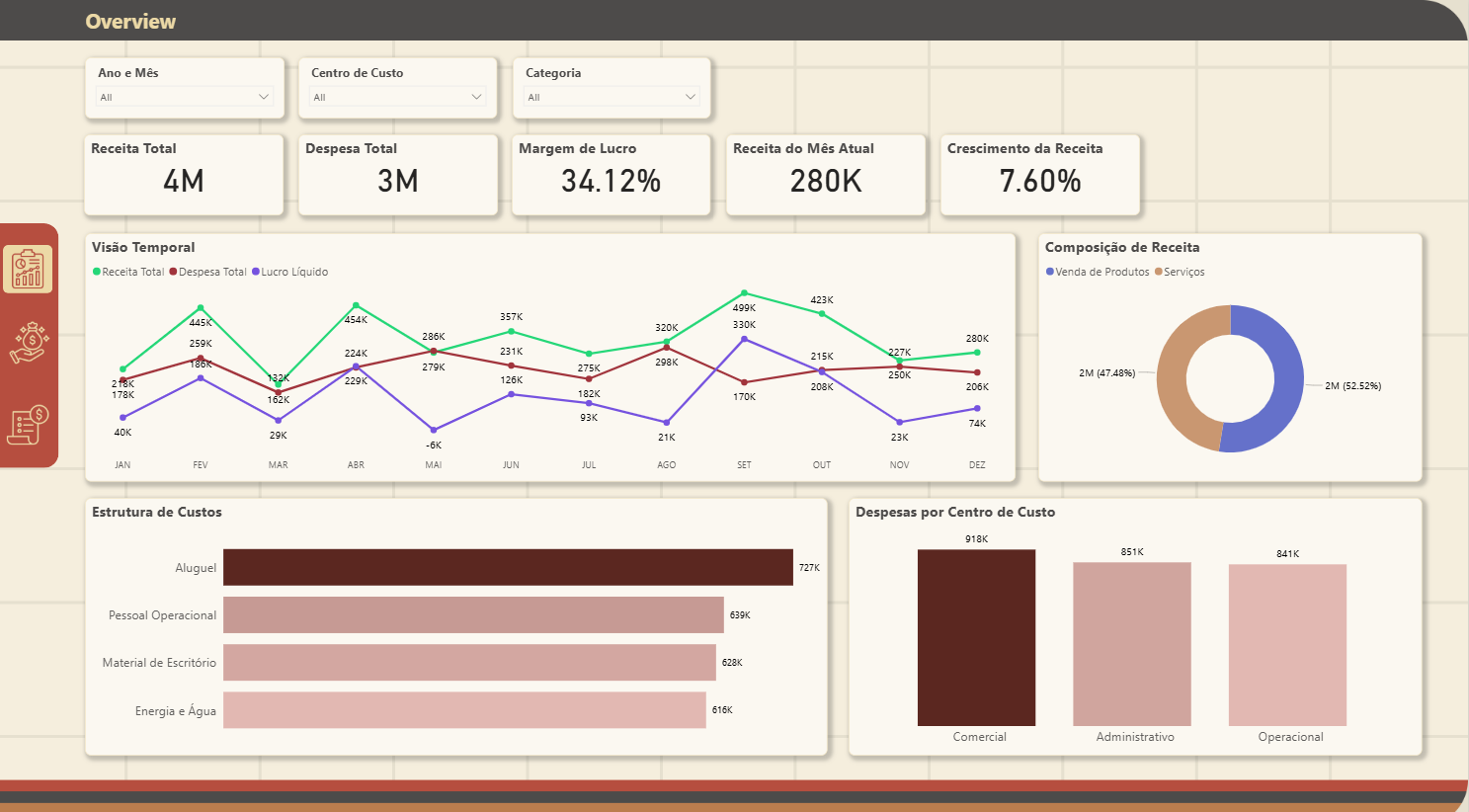1469x812 pixels.
Task: Click the -6K May point on Lucro Líquido
Action: tap(433, 432)
